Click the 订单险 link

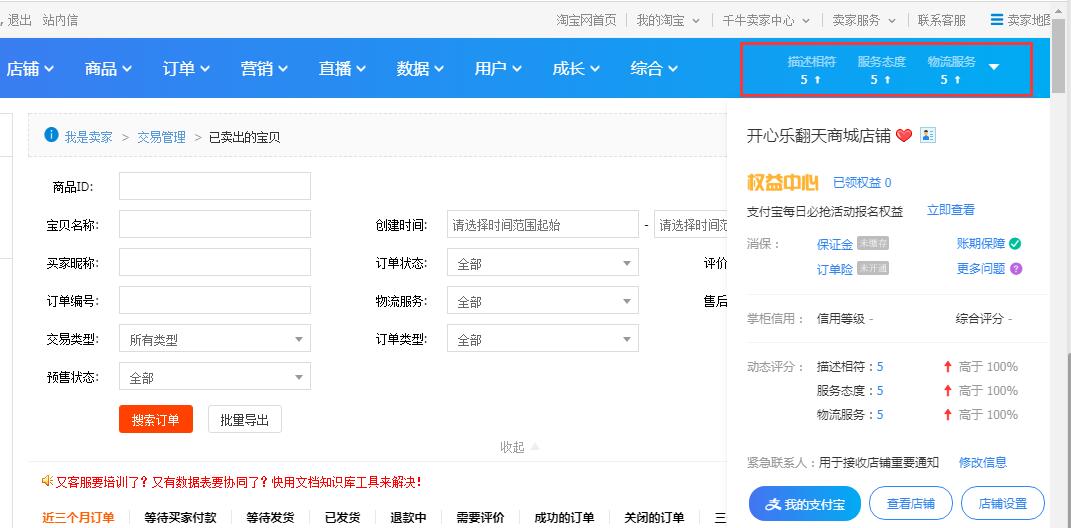[835, 269]
